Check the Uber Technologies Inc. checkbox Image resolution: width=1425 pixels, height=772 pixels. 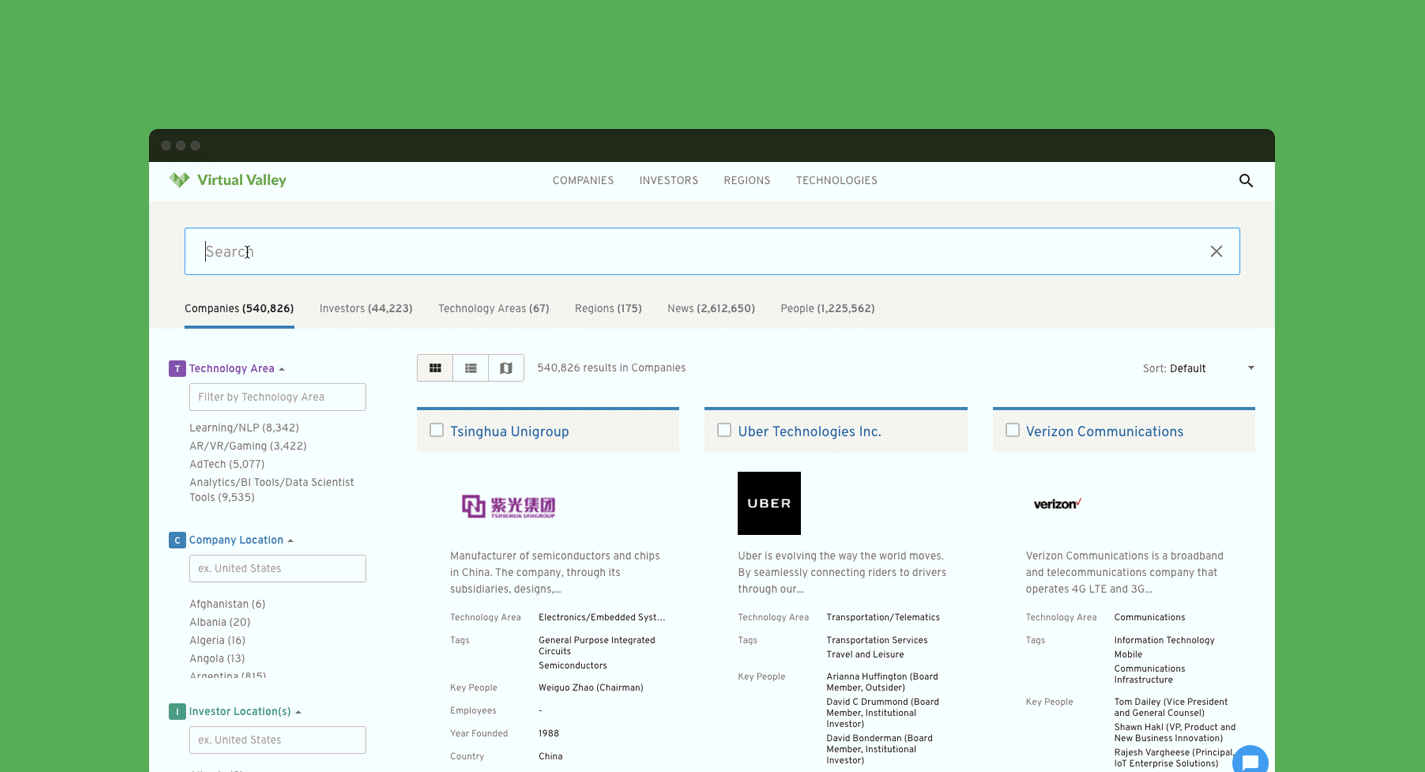tap(724, 430)
